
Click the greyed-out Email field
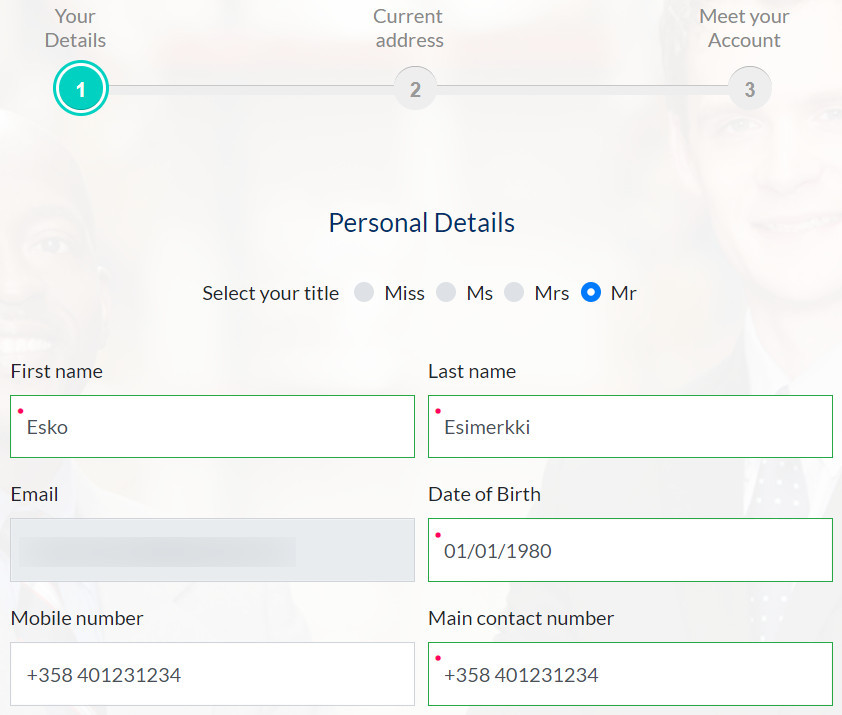(212, 550)
